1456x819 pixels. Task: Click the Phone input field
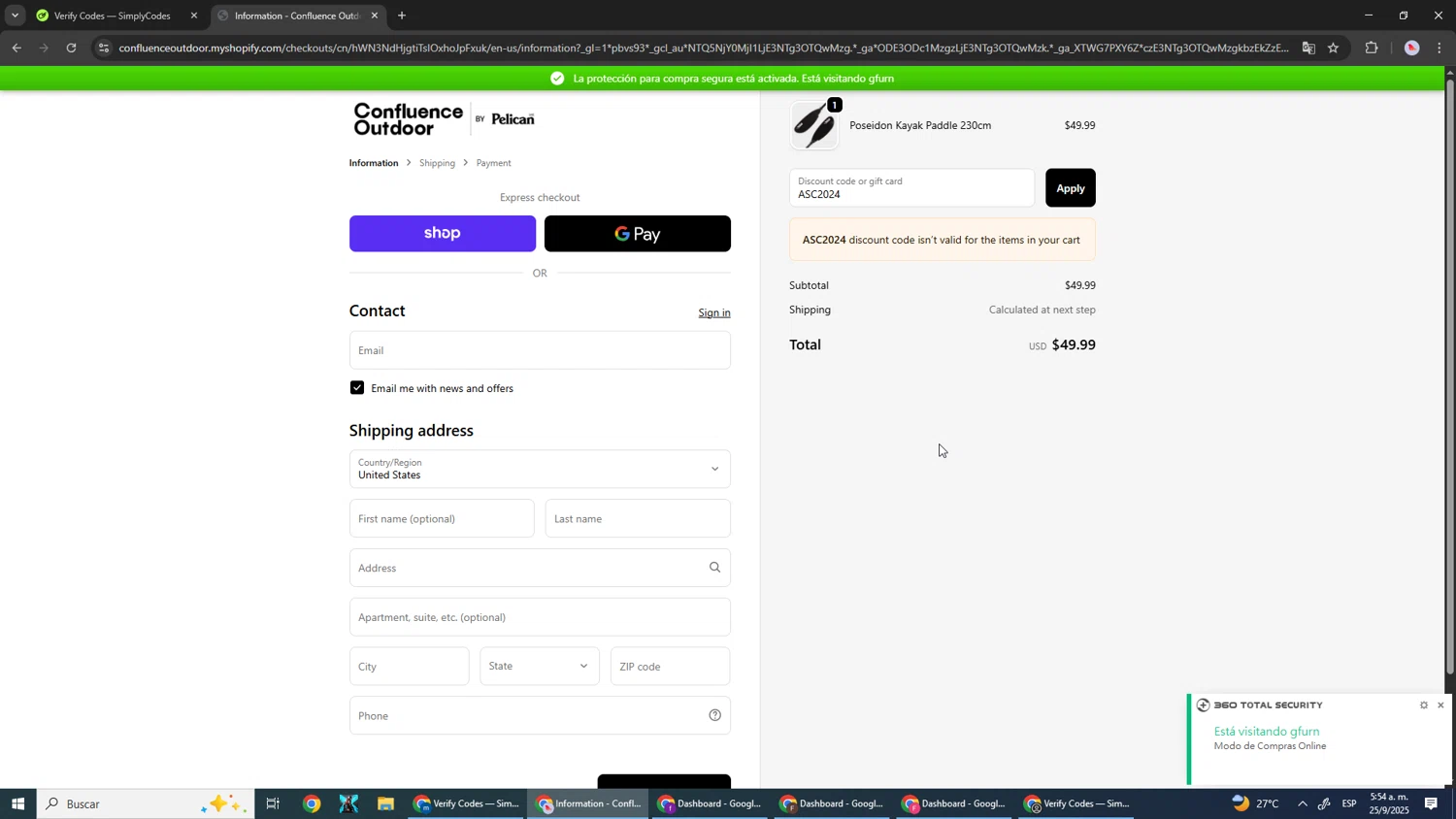(x=540, y=716)
